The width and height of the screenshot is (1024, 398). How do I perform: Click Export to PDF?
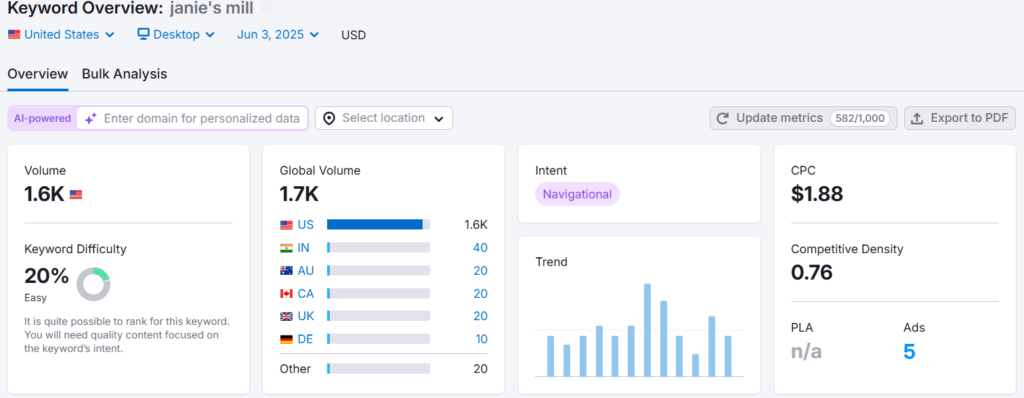(959, 118)
